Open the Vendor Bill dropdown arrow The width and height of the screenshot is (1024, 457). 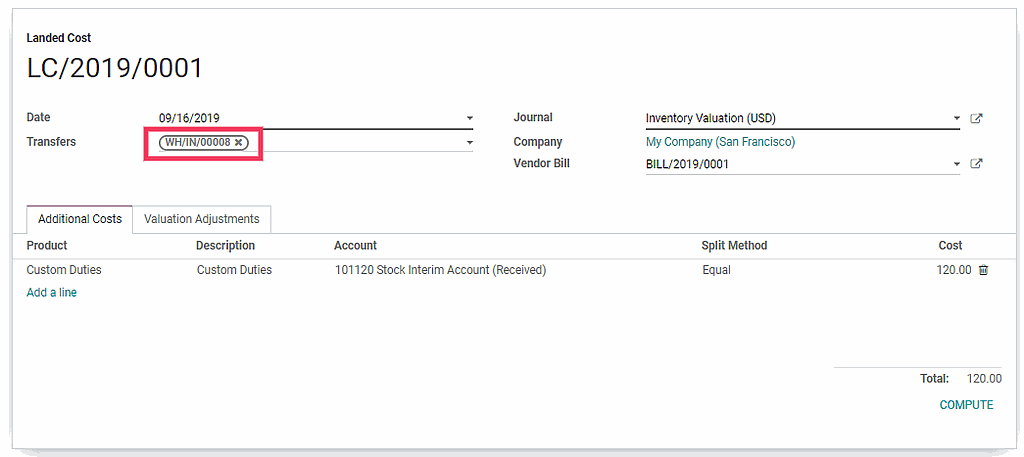[x=957, y=164]
